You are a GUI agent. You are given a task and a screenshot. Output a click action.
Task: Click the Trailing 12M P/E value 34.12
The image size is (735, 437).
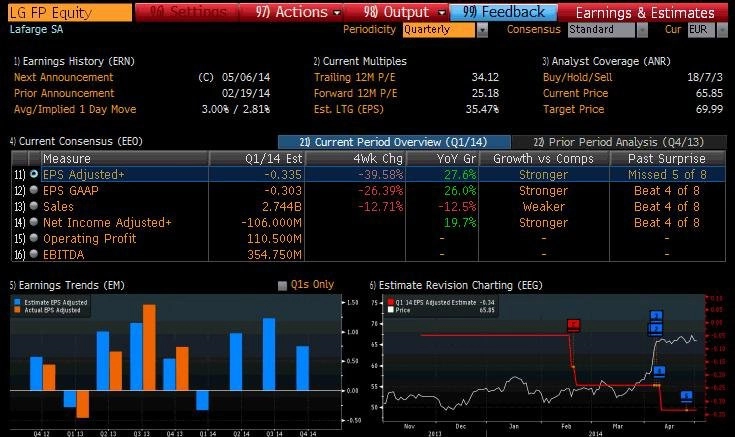pos(485,77)
